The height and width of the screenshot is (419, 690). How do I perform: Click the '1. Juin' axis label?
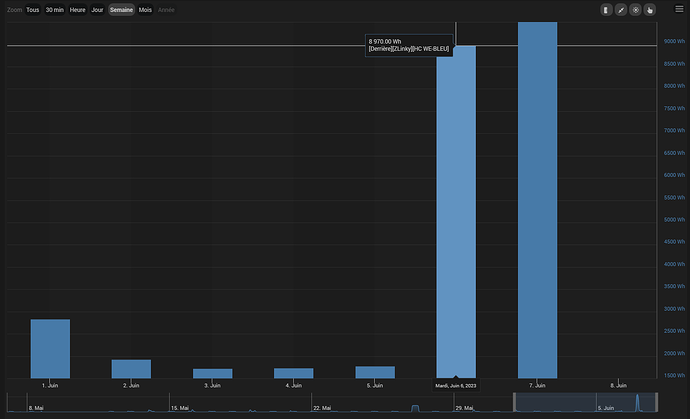point(50,386)
